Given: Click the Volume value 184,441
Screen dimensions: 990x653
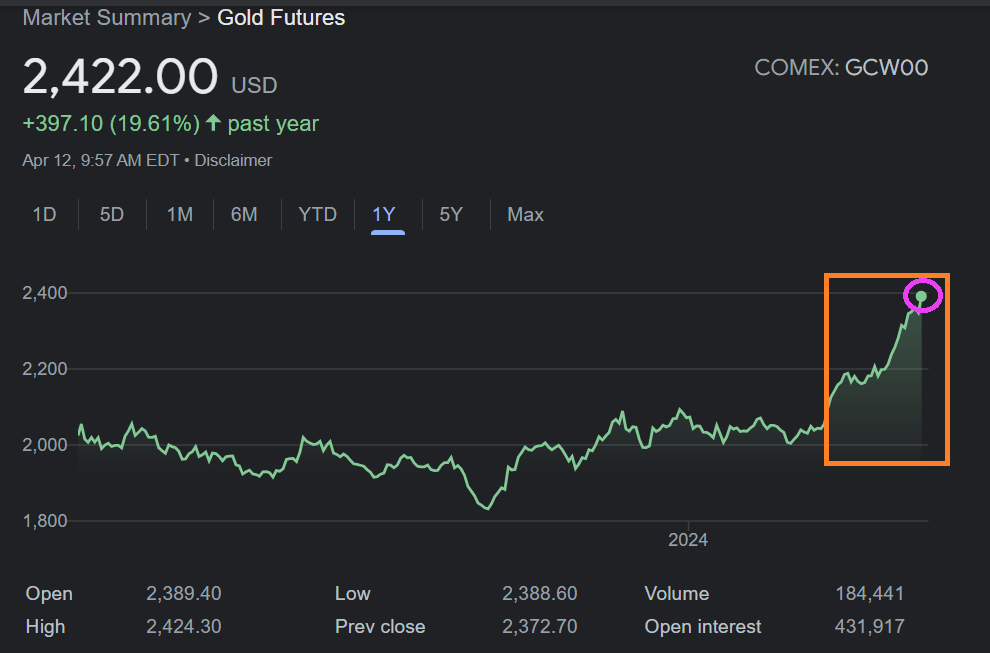Looking at the screenshot, I should [869, 594].
